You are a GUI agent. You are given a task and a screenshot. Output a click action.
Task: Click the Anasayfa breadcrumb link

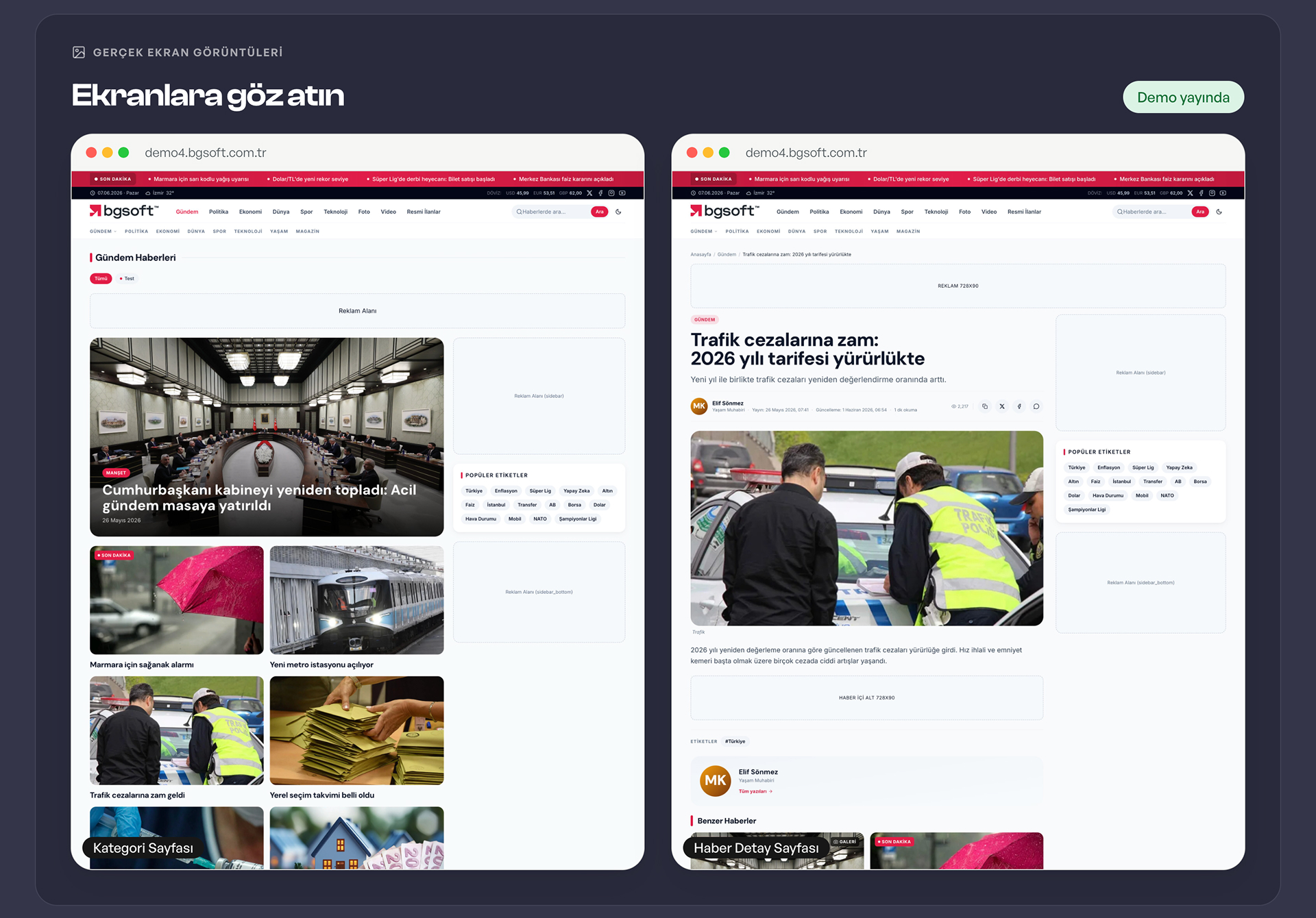click(x=700, y=254)
